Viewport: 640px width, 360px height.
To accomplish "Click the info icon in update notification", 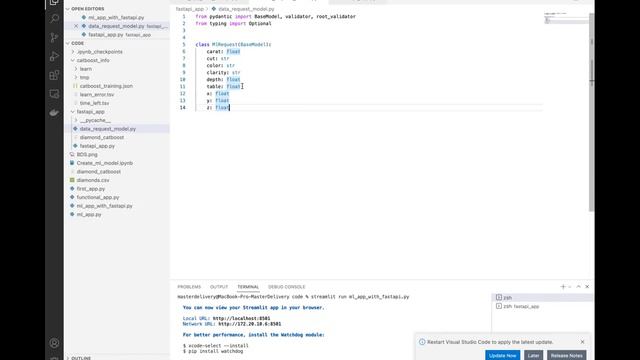I will tap(422, 342).
